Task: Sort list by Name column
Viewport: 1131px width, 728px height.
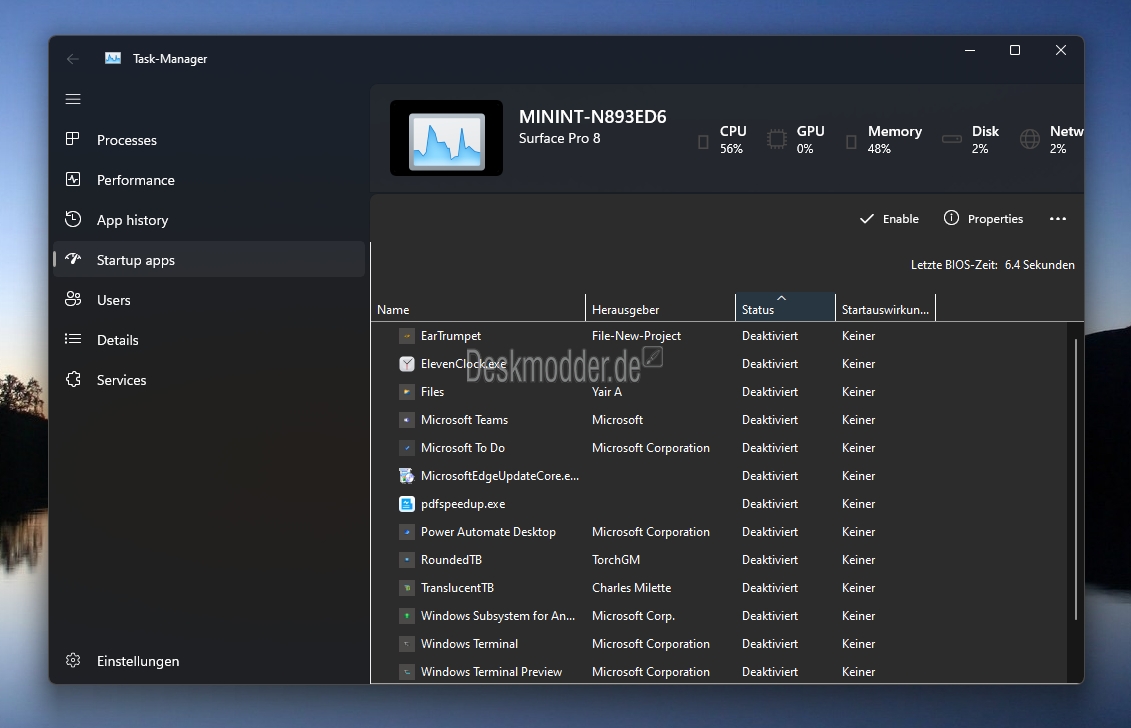Action: tap(478, 309)
